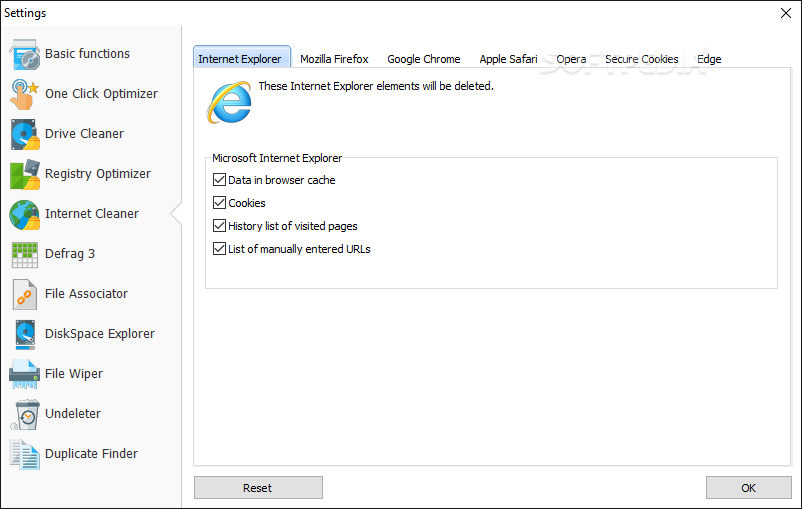802x509 pixels.
Task: Click the File Wiper shredder icon
Action: [25, 374]
